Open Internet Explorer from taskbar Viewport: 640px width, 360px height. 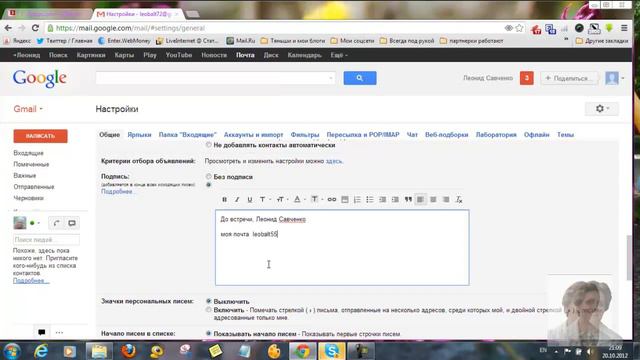(x=41, y=351)
